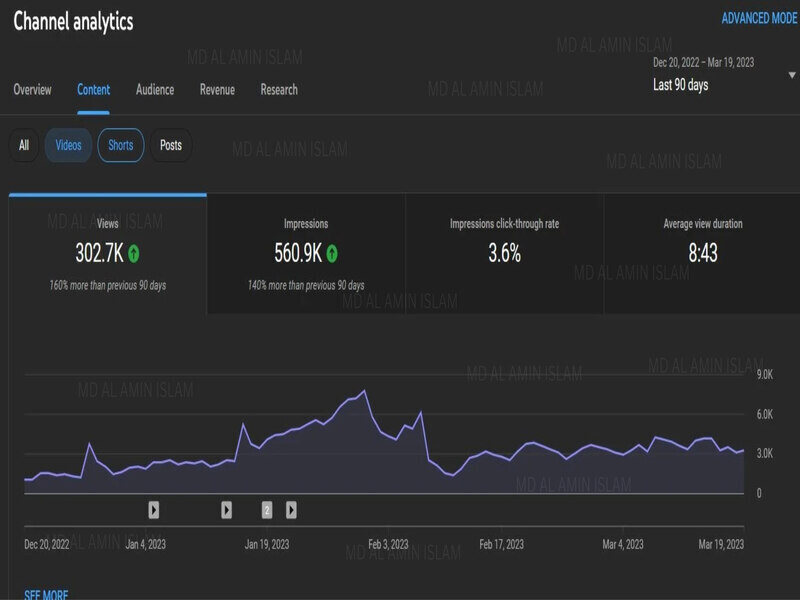The image size is (800, 600).
Task: Click the 560.9K impressions value
Action: [298, 253]
